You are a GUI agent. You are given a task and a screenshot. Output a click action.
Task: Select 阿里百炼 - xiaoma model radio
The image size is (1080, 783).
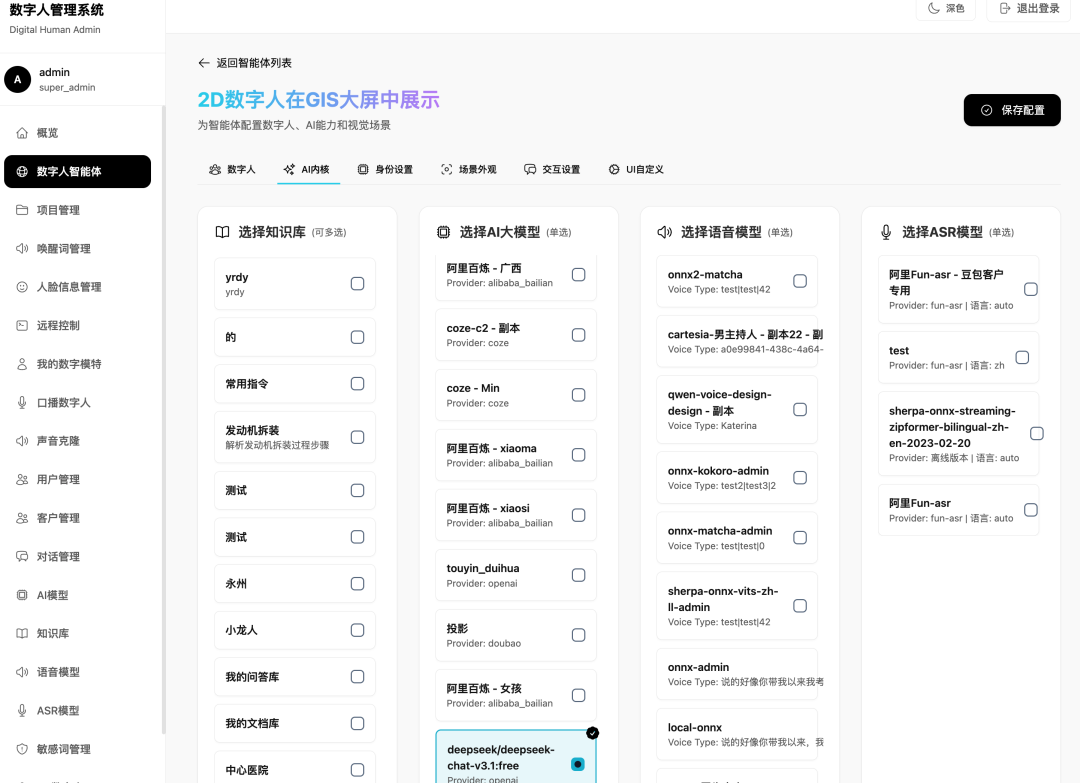coord(579,455)
